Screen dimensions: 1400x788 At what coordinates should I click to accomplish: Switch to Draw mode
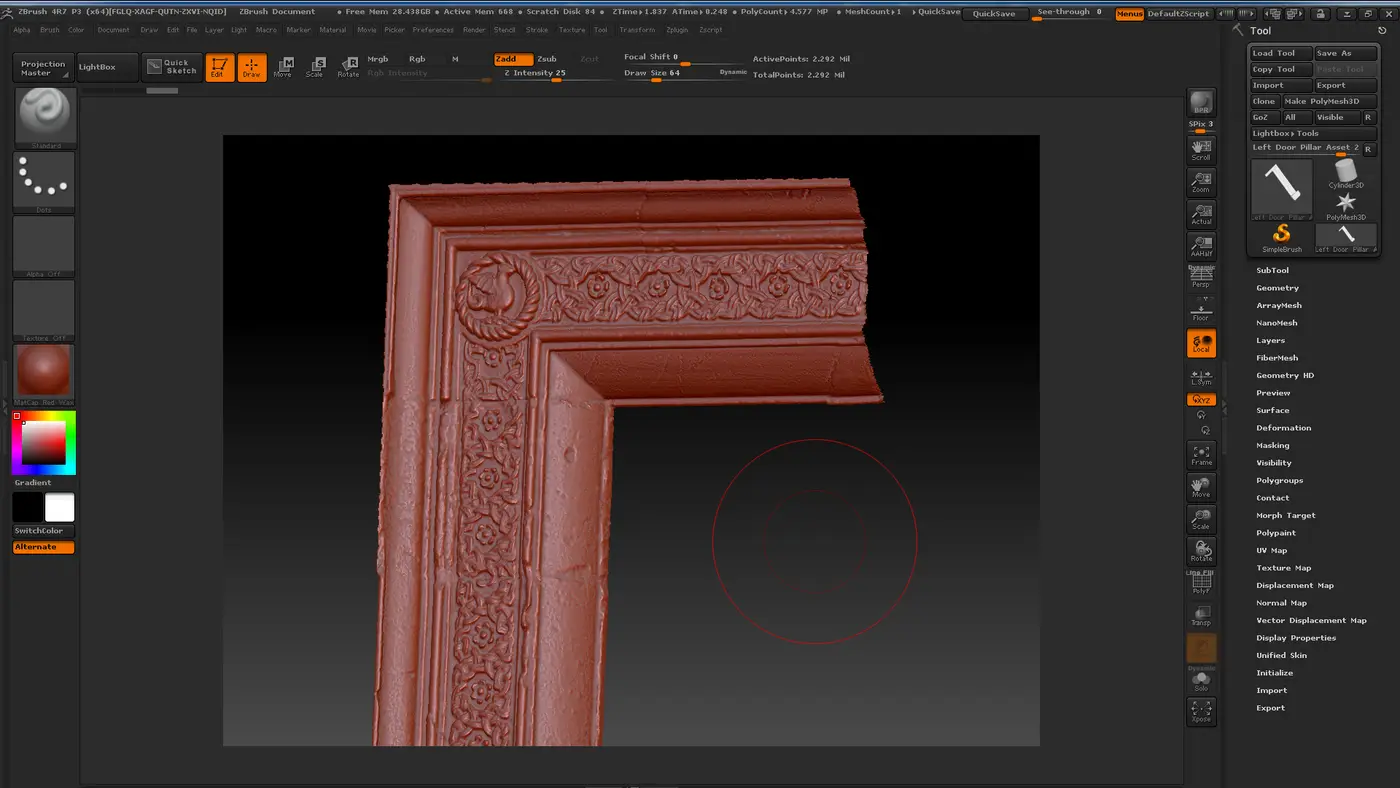pos(252,67)
